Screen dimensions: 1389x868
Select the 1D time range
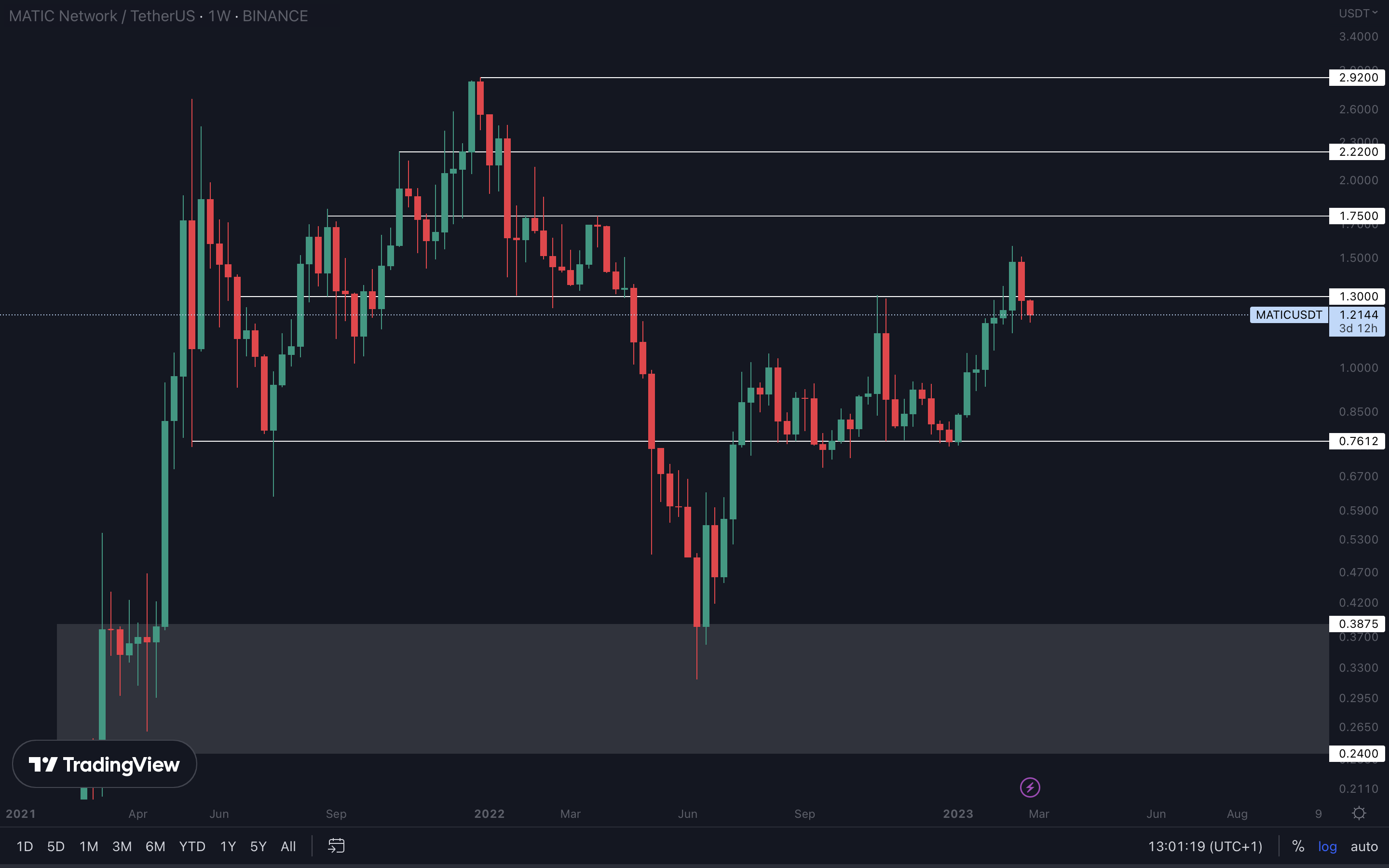25,846
